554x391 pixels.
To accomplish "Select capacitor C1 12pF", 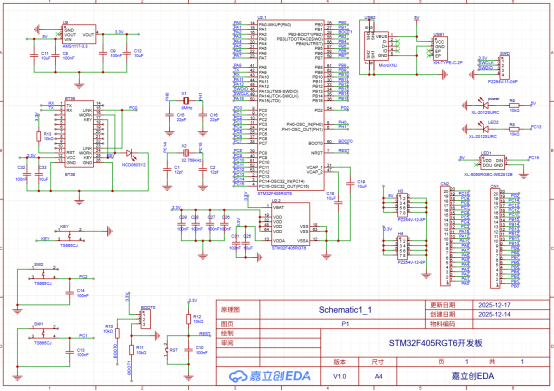I will 167,169.
